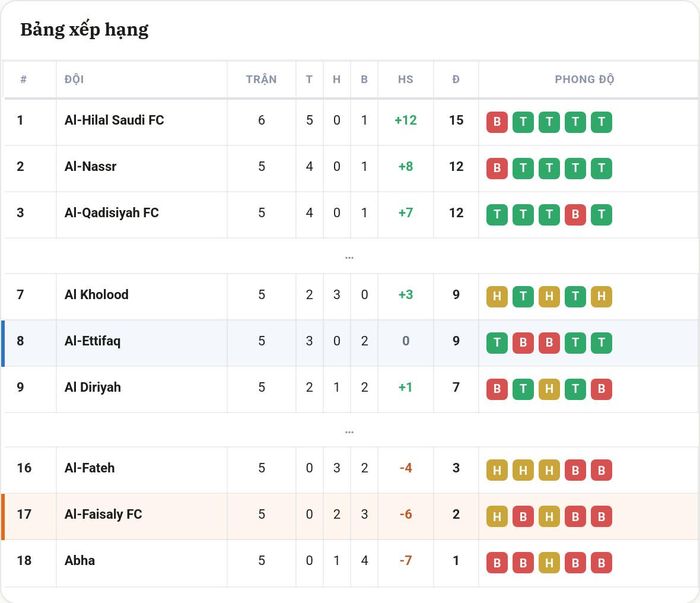Click Al Kholood's last yellow H badge
The width and height of the screenshot is (700, 603).
tap(601, 296)
